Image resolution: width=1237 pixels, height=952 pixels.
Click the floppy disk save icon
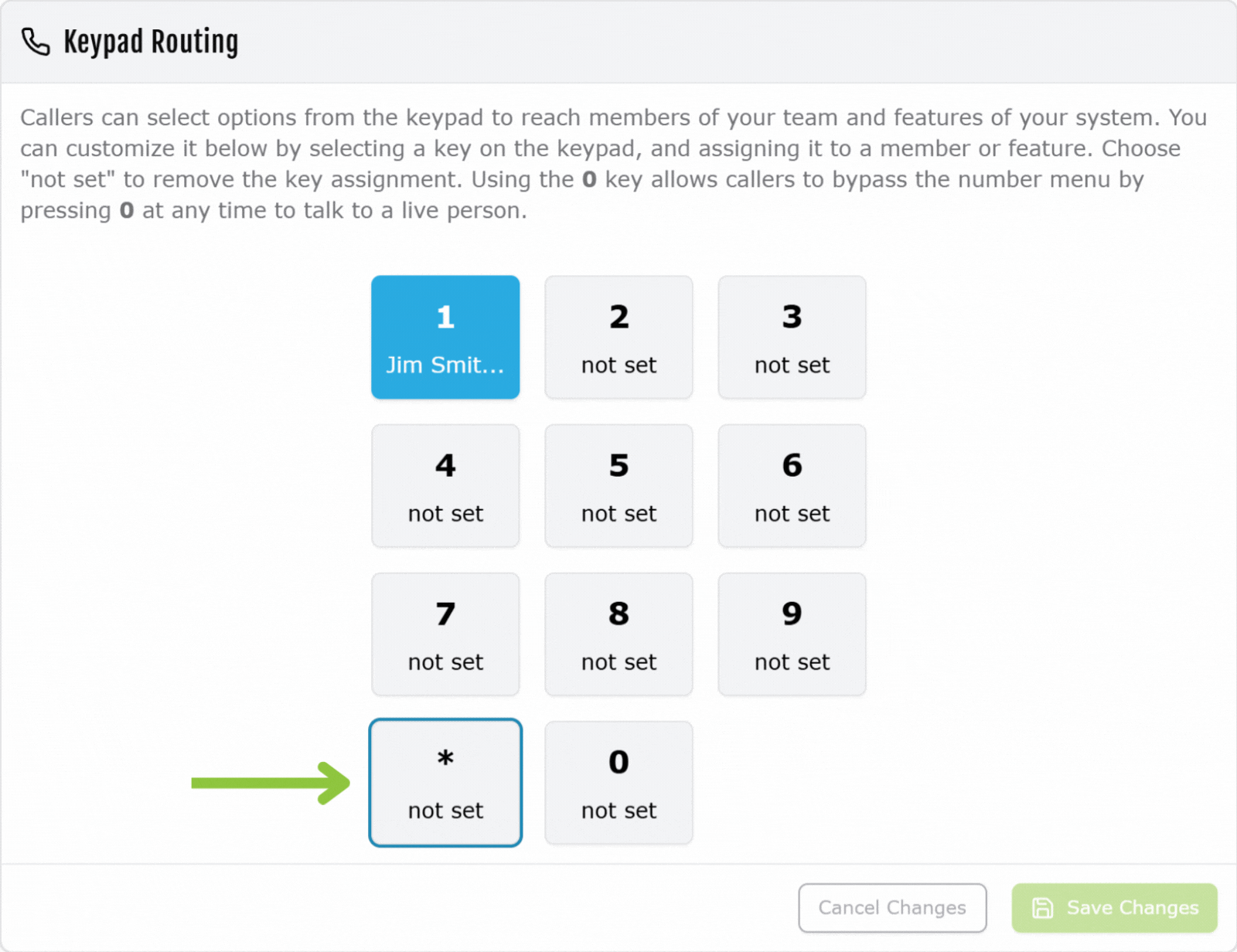(x=1042, y=908)
